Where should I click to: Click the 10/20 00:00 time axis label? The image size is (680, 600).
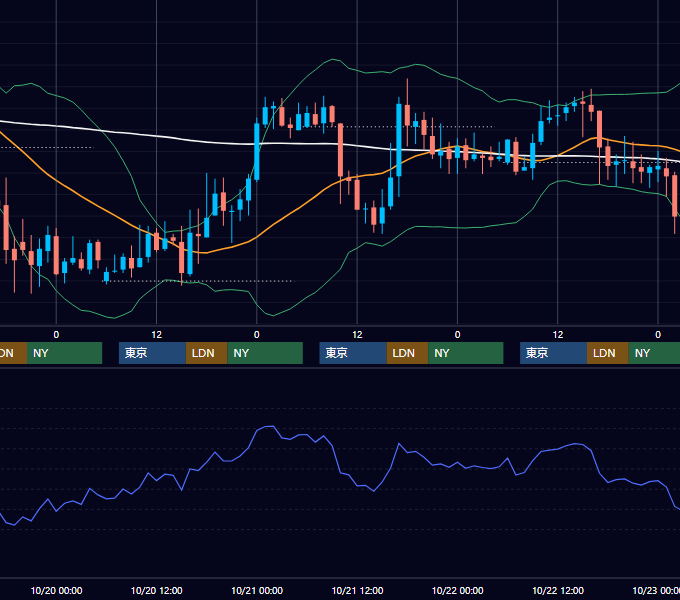pyautogui.click(x=56, y=590)
